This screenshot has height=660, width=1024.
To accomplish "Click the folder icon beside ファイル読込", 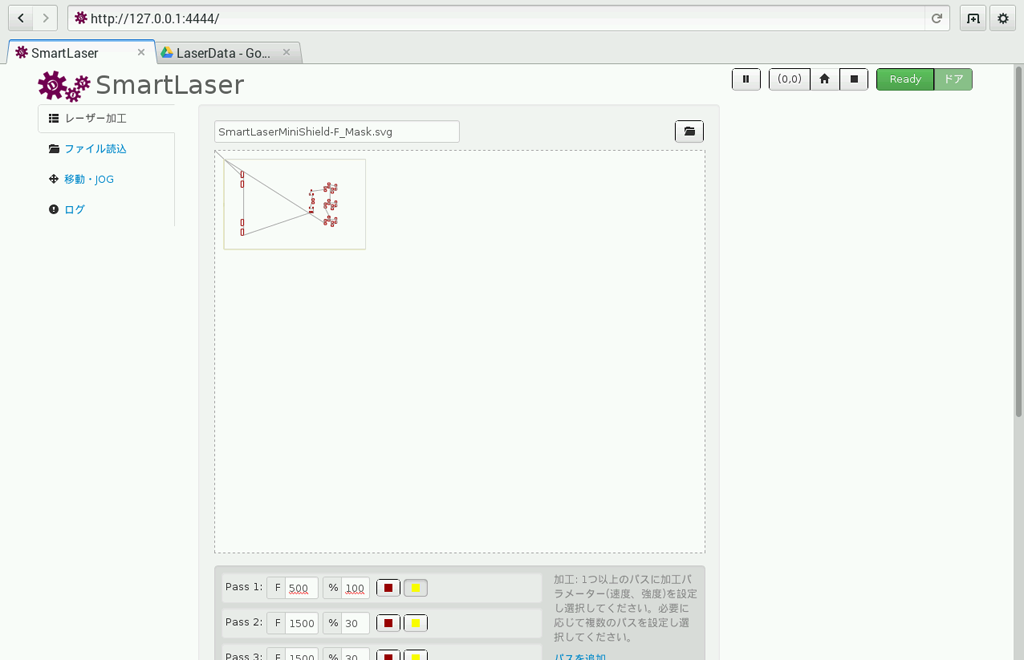I will pos(54,149).
